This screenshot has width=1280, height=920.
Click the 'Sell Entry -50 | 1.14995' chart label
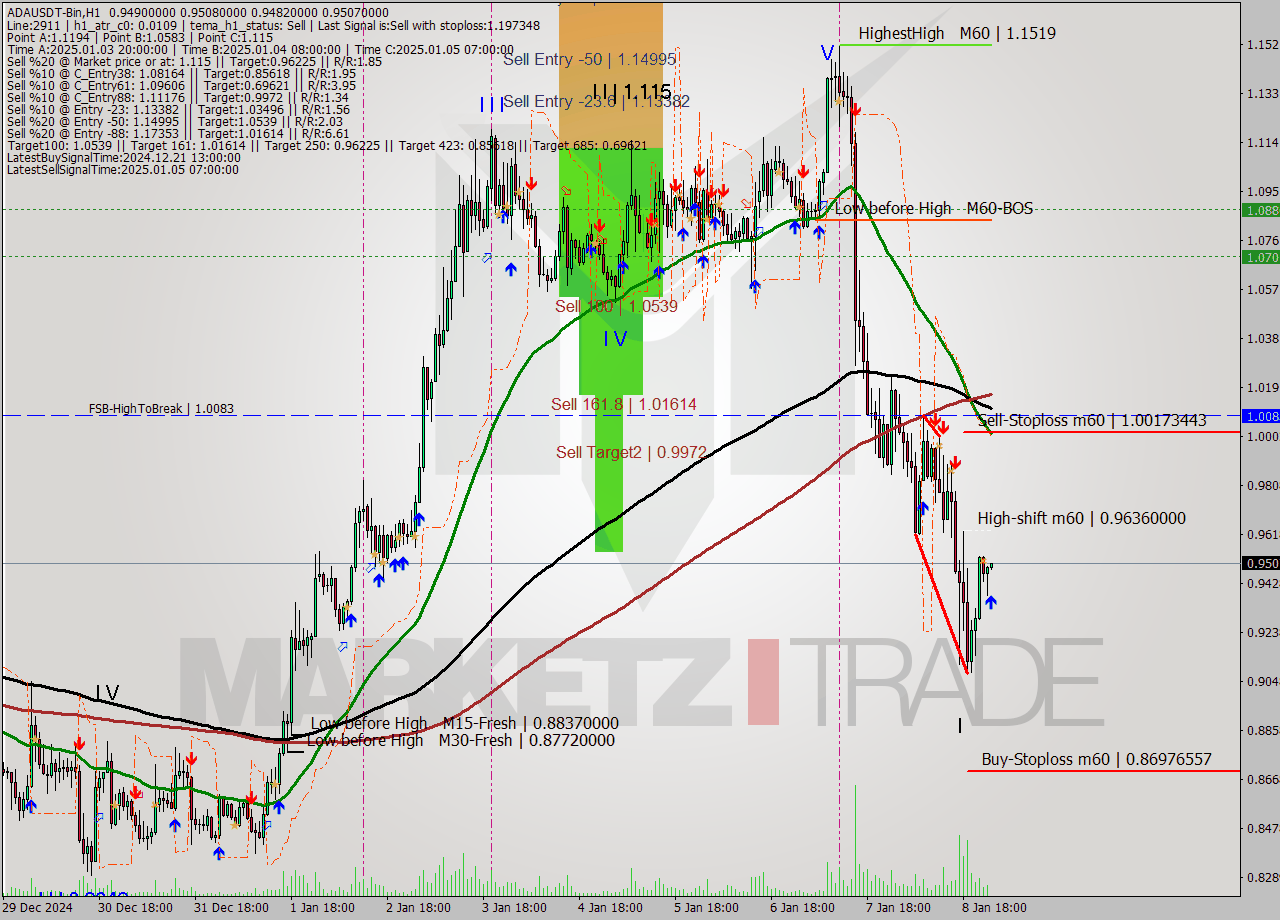[x=589, y=60]
